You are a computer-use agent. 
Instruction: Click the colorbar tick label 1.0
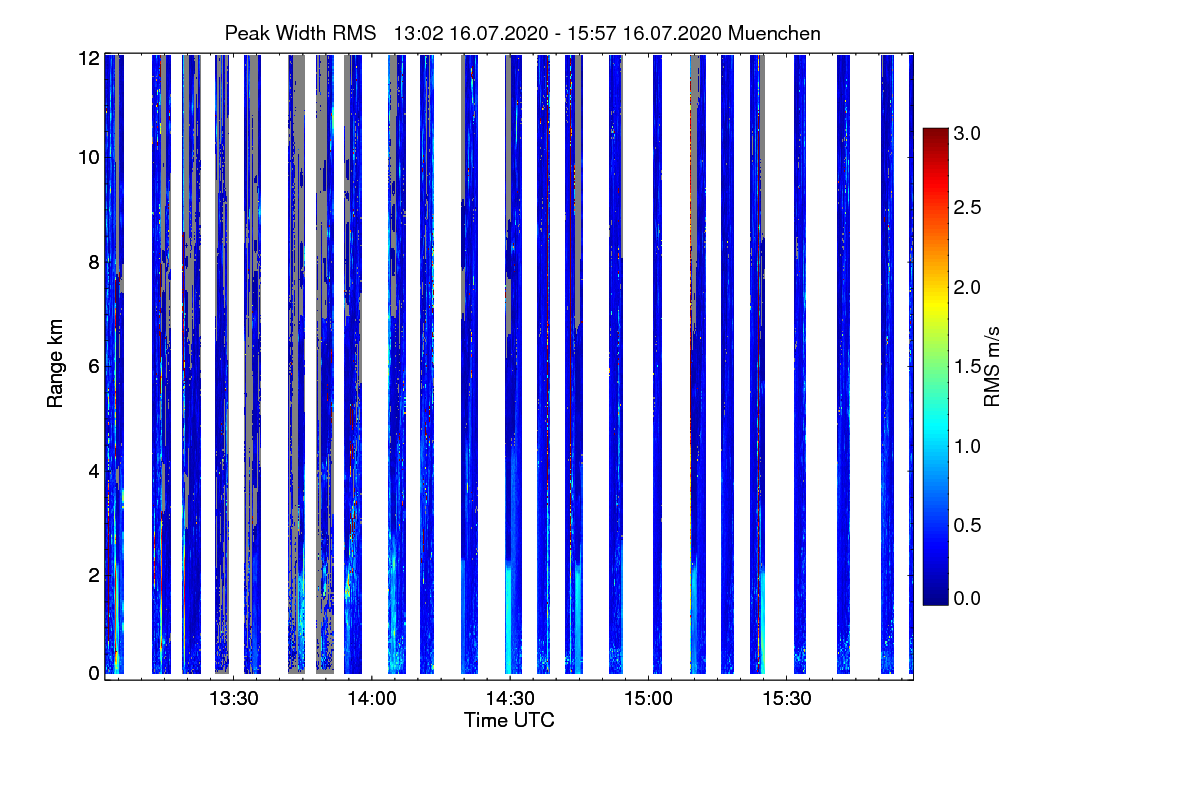pyautogui.click(x=966, y=446)
